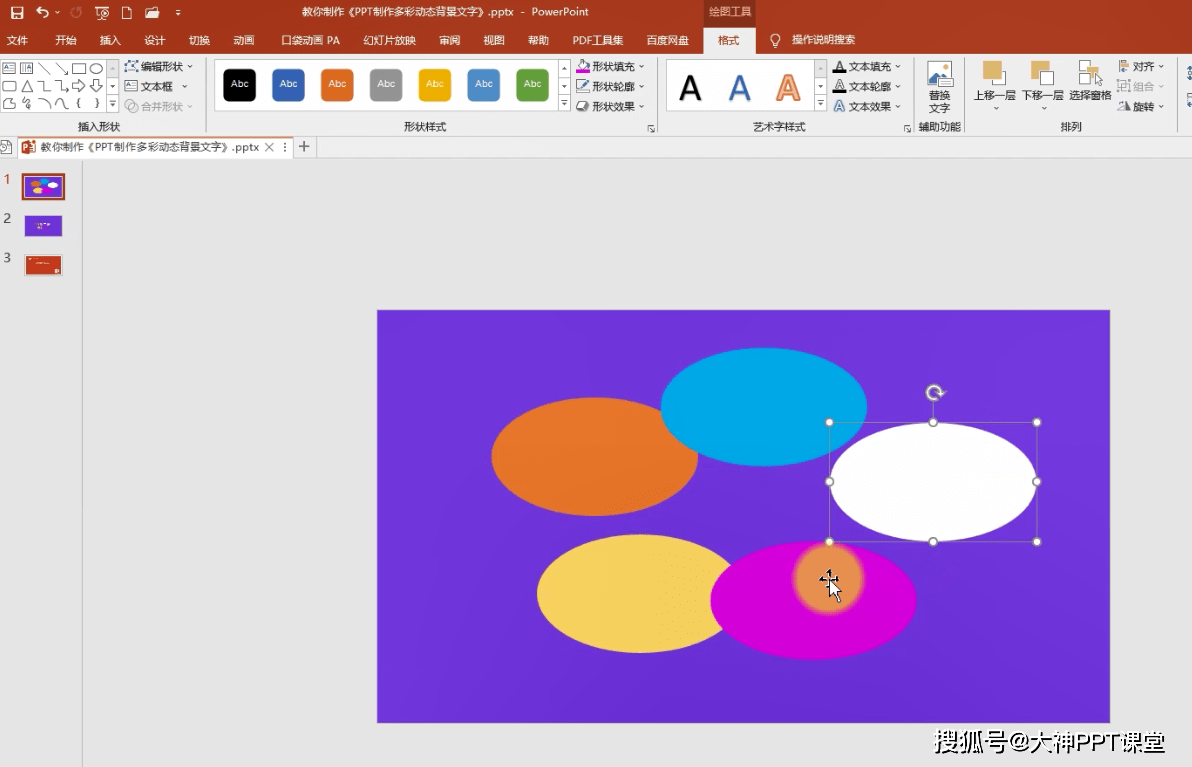The image size is (1192, 767).
Task: Select the Rectangle shape tool
Action: (79, 68)
